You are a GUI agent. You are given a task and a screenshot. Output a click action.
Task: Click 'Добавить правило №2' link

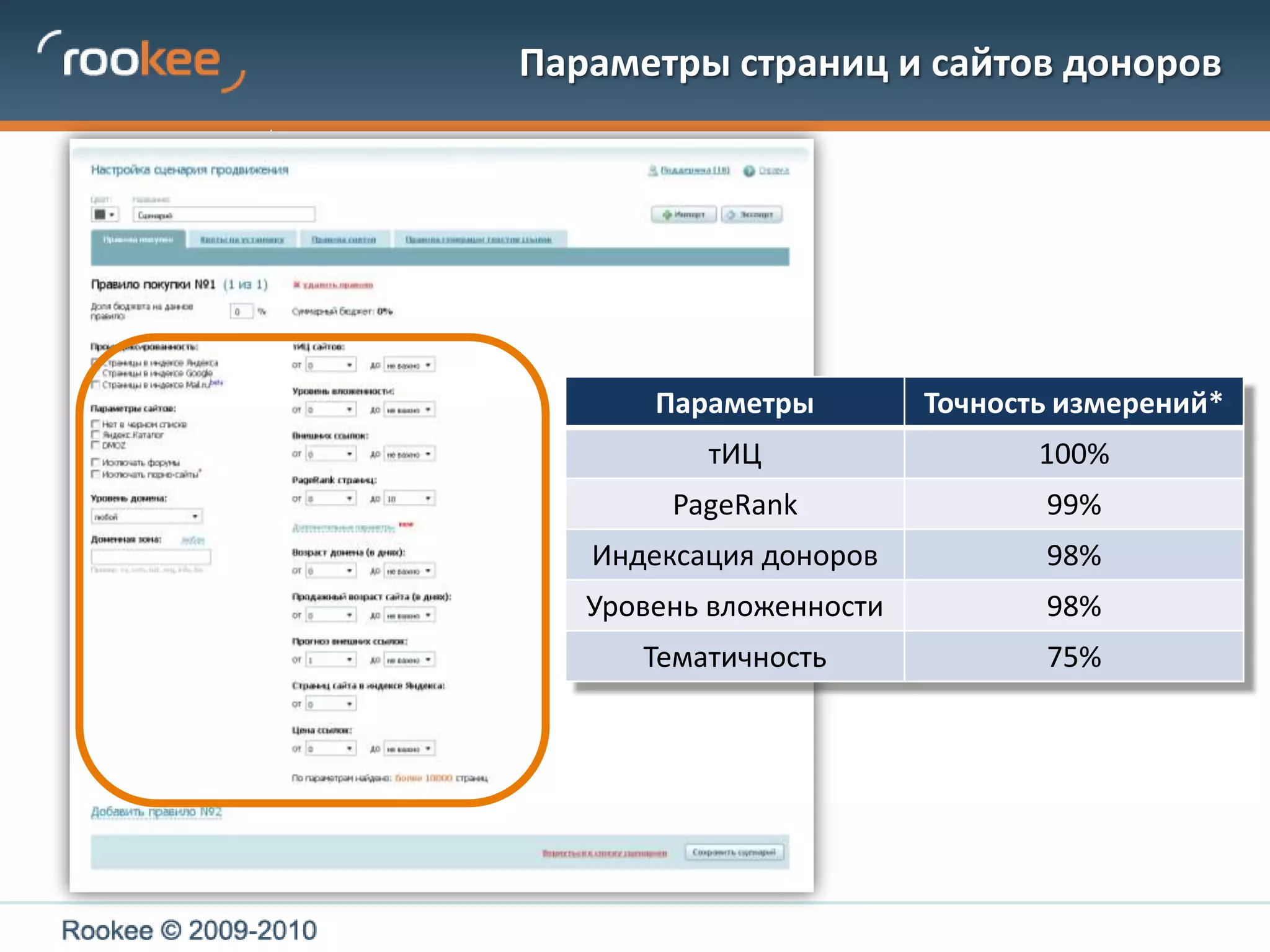click(x=156, y=812)
